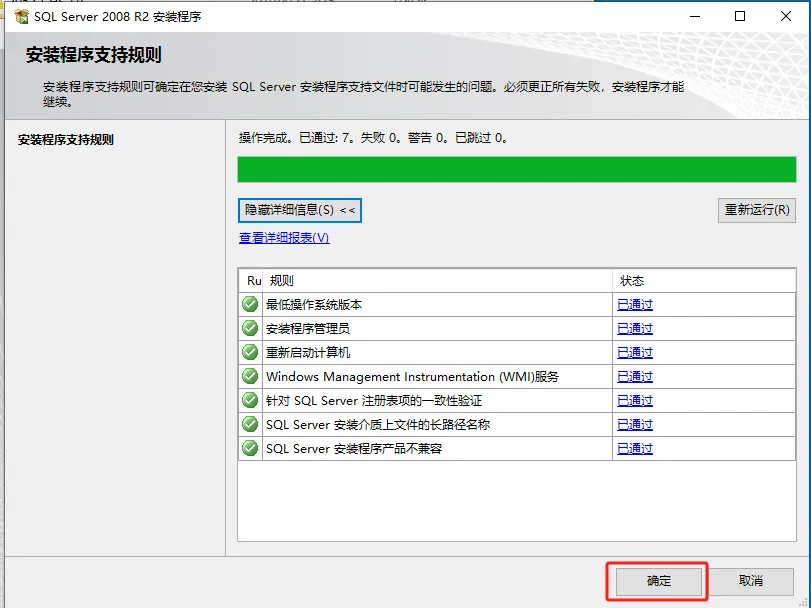Open 已通过 status for 安装程序管理员
This screenshot has height=608, width=811.
pos(635,328)
